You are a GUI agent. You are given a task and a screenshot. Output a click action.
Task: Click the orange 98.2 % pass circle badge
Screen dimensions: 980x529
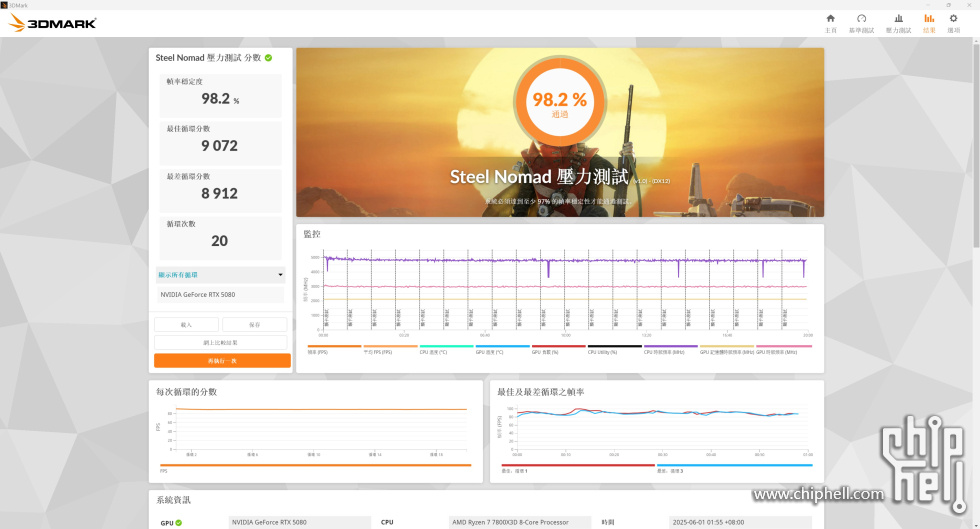(560, 101)
